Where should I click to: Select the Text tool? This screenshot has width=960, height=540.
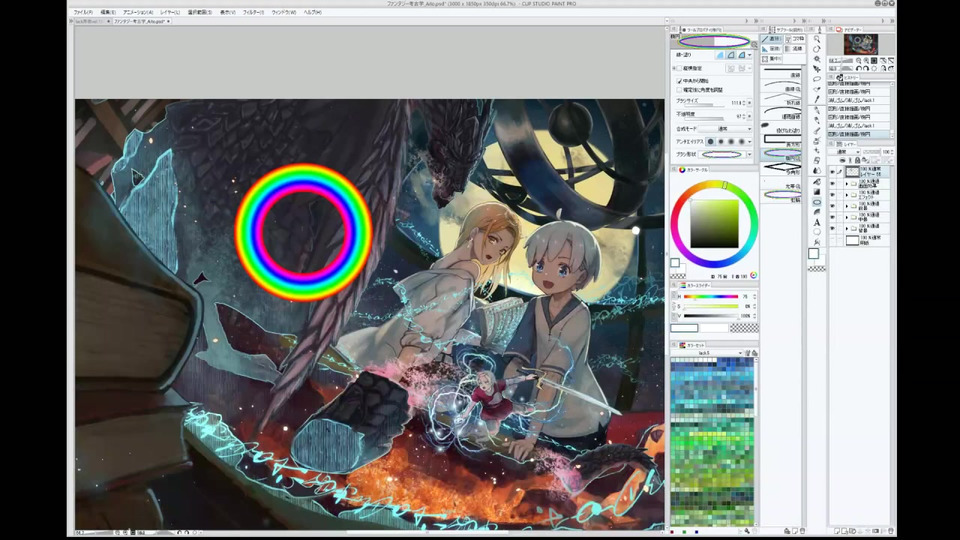(x=817, y=222)
